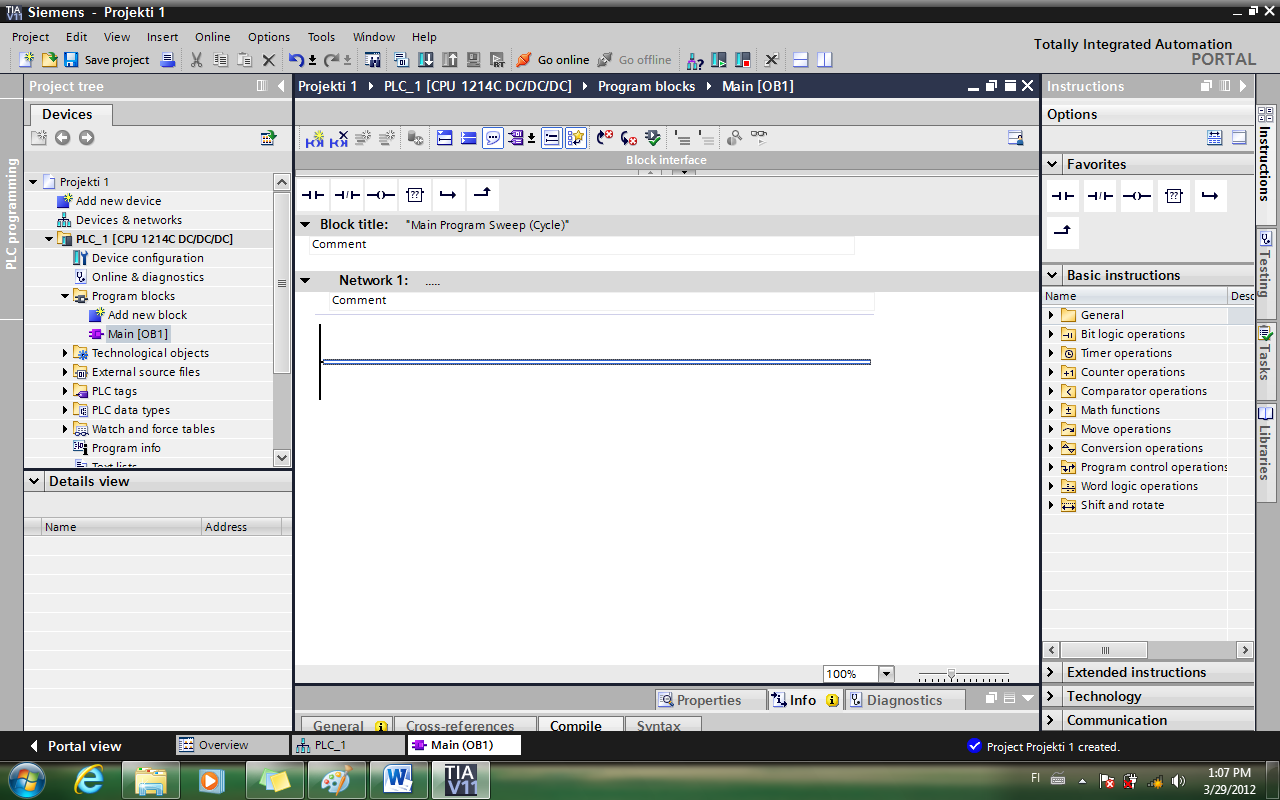1280x800 pixels.
Task: Collapse the Details view section
Action: point(35,481)
